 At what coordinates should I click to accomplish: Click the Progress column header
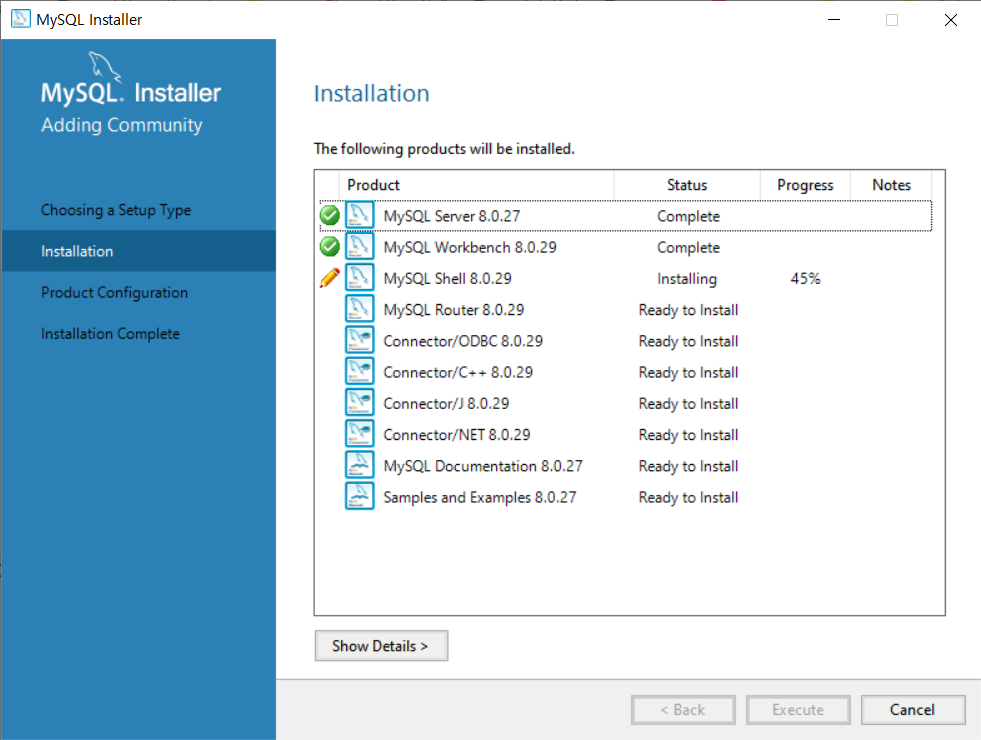(805, 185)
